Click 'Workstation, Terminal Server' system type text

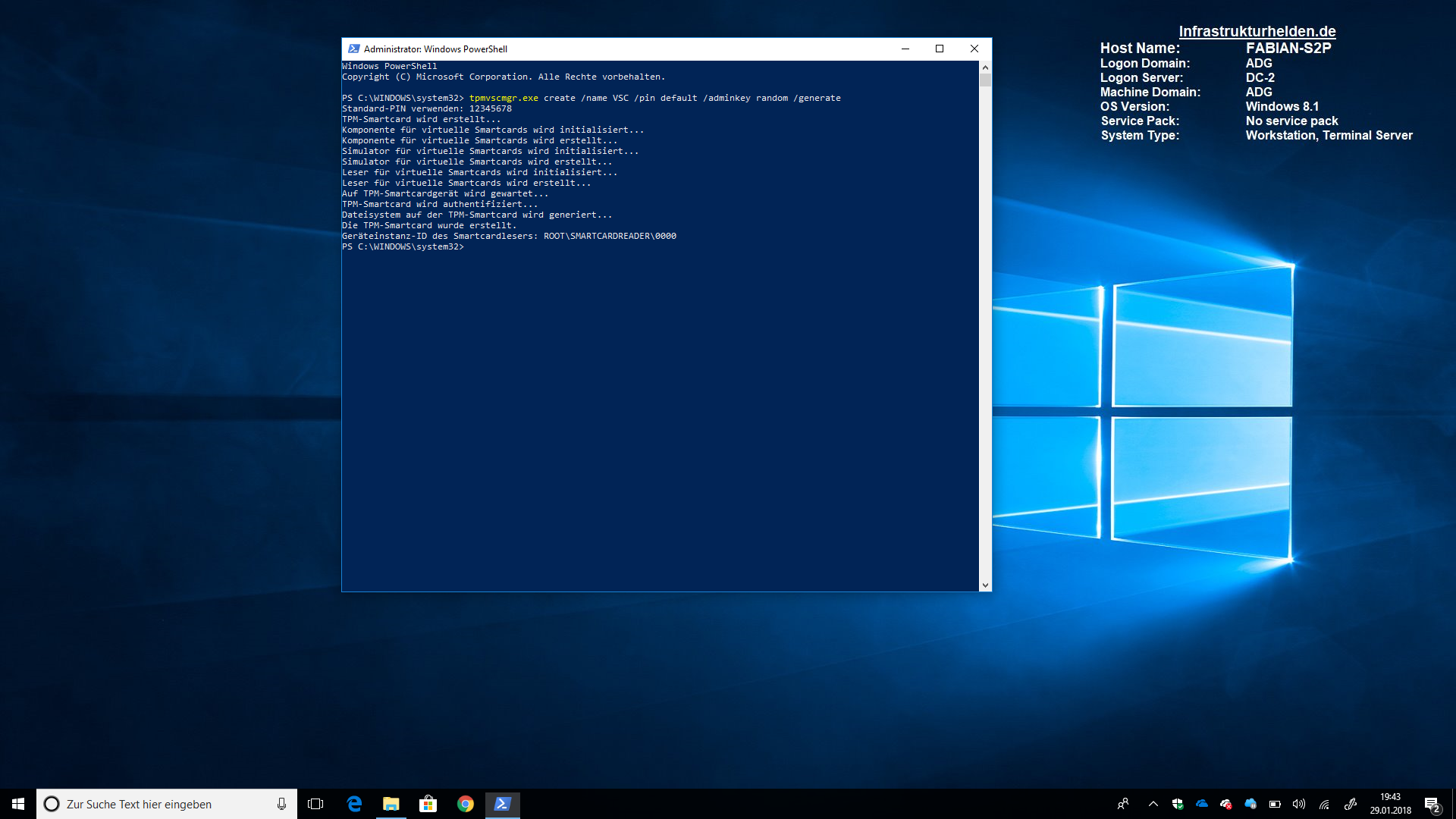point(1329,135)
